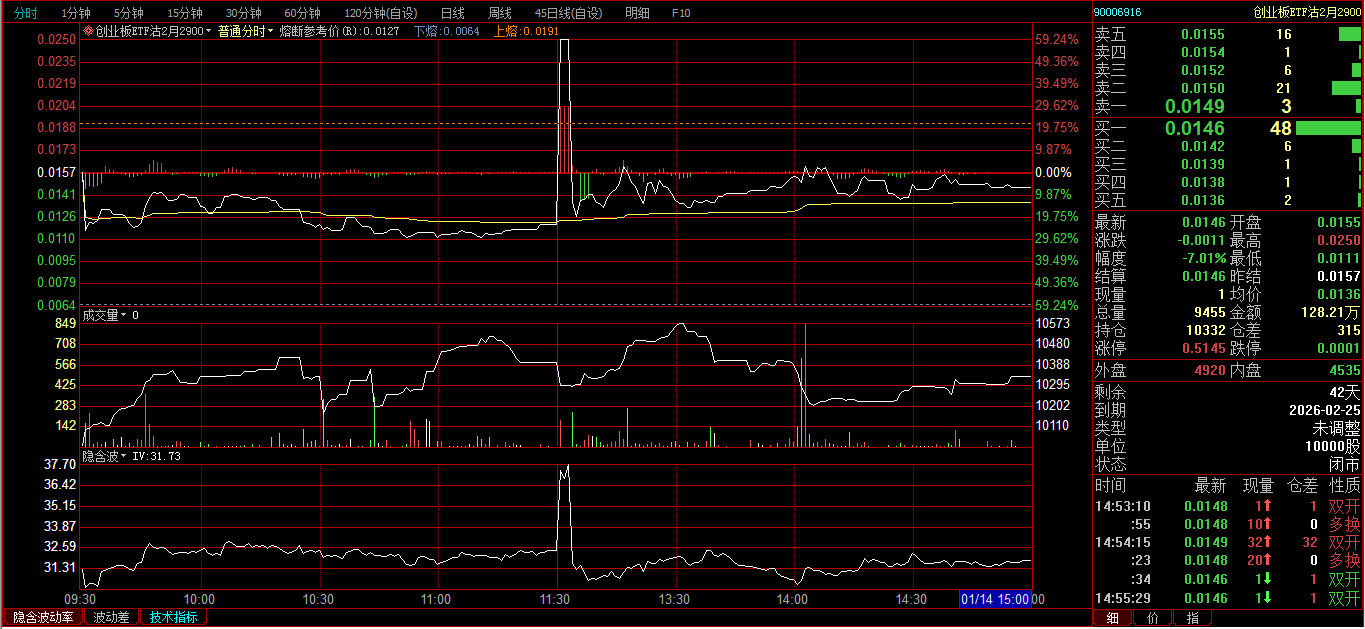The image size is (1365, 629).
Task: Toggle the 指 indicator panel button
Action: [1192, 619]
